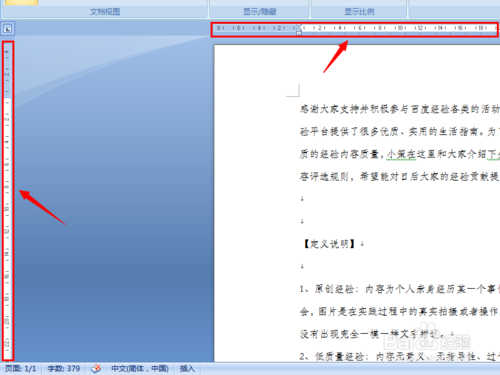Click the 显示/隐藏 group label
This screenshot has width=500, height=375.
point(260,12)
